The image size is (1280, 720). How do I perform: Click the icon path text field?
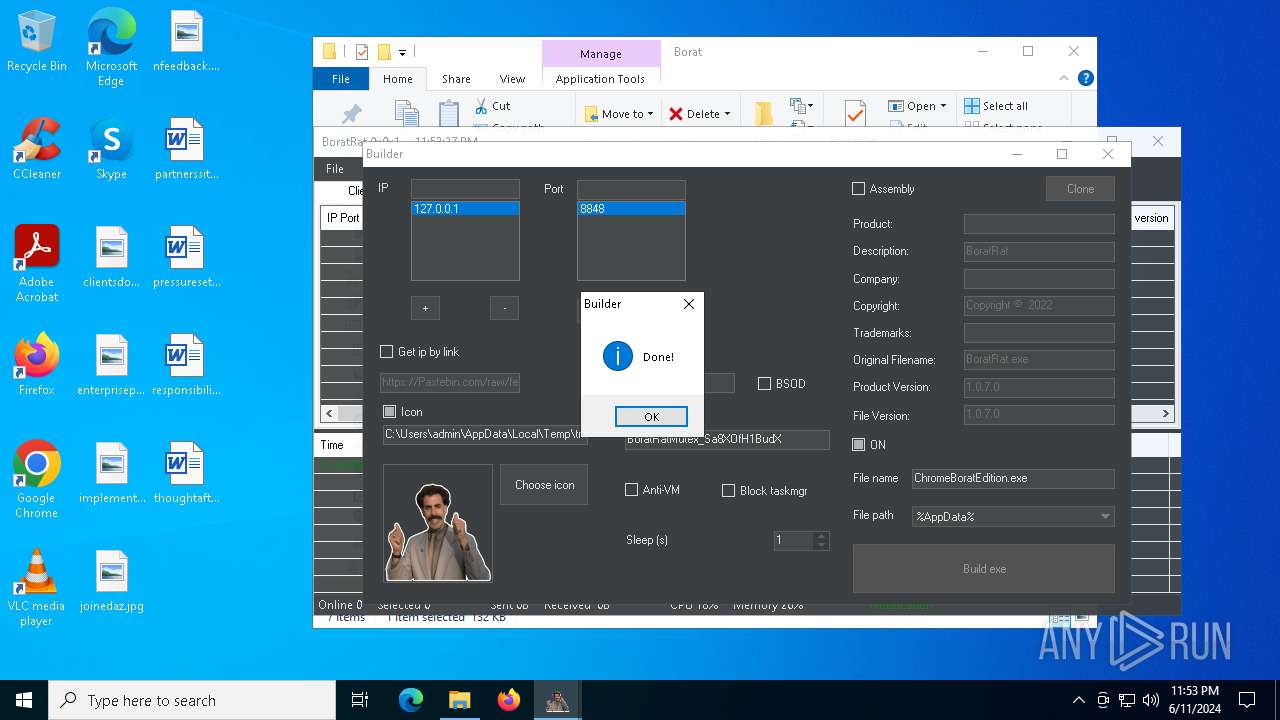(484, 434)
